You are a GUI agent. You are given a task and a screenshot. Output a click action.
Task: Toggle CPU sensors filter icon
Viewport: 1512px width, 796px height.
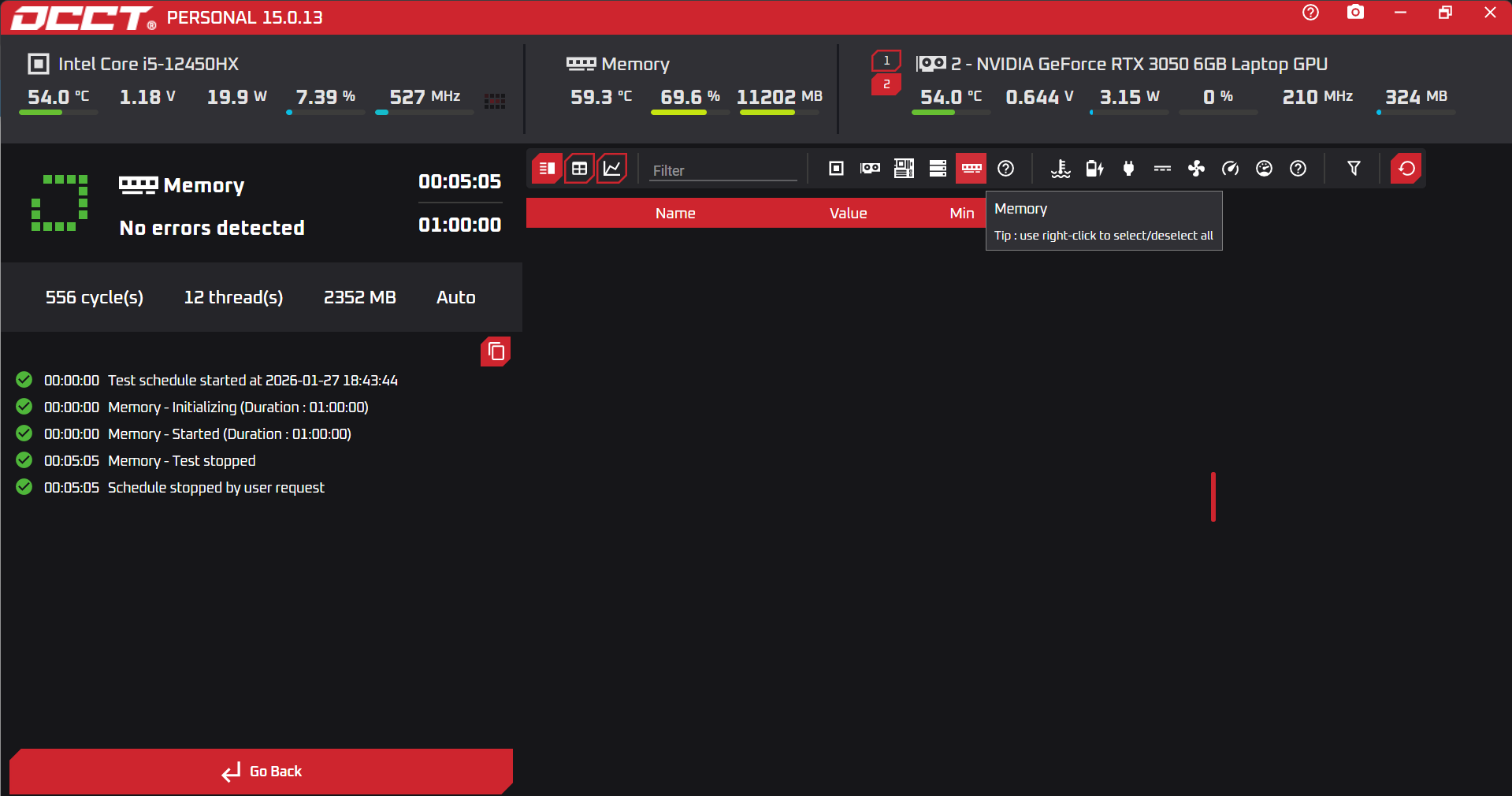pos(836,169)
